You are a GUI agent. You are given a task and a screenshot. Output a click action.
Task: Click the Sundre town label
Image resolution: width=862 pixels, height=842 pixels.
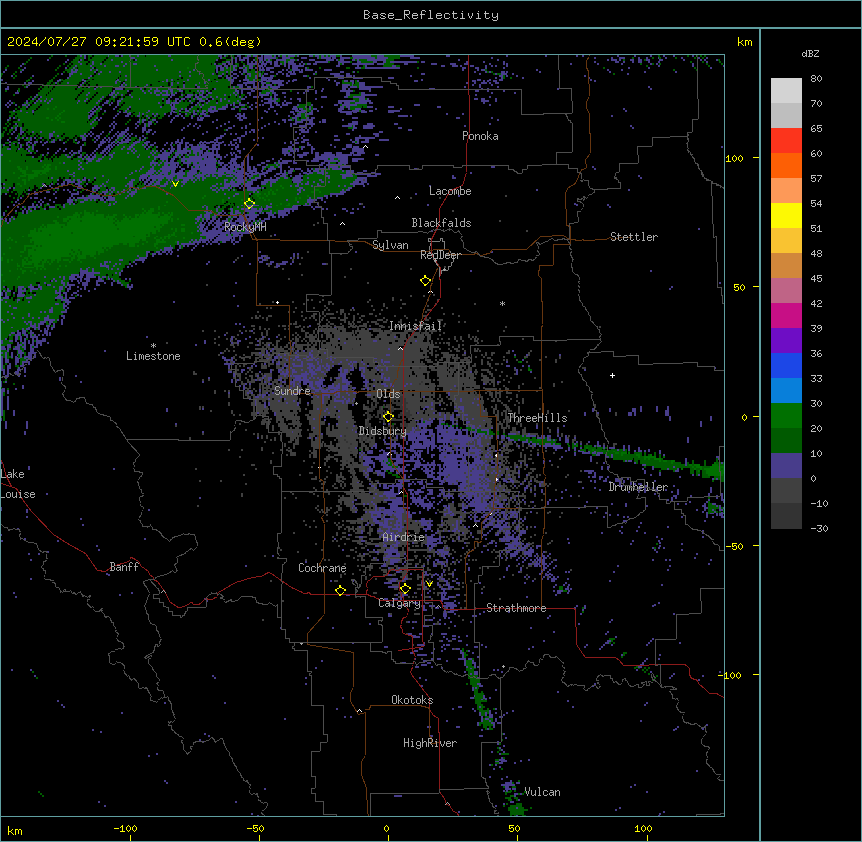(x=292, y=391)
